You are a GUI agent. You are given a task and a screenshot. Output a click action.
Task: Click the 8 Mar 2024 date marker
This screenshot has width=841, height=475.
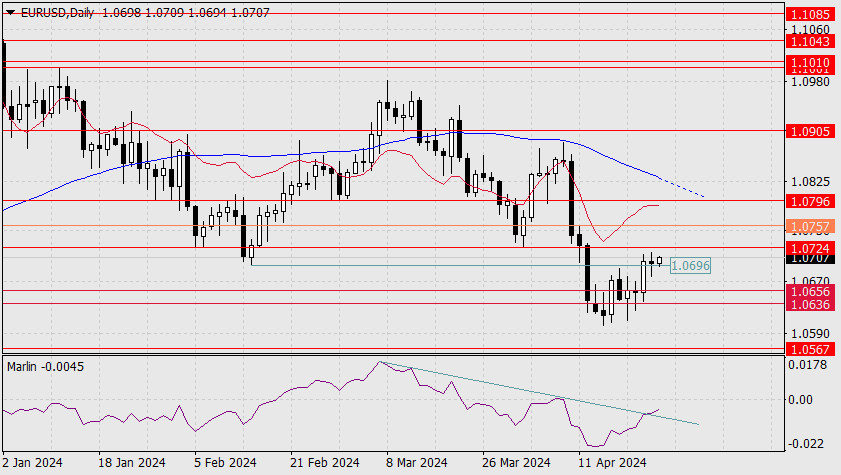(x=417, y=463)
